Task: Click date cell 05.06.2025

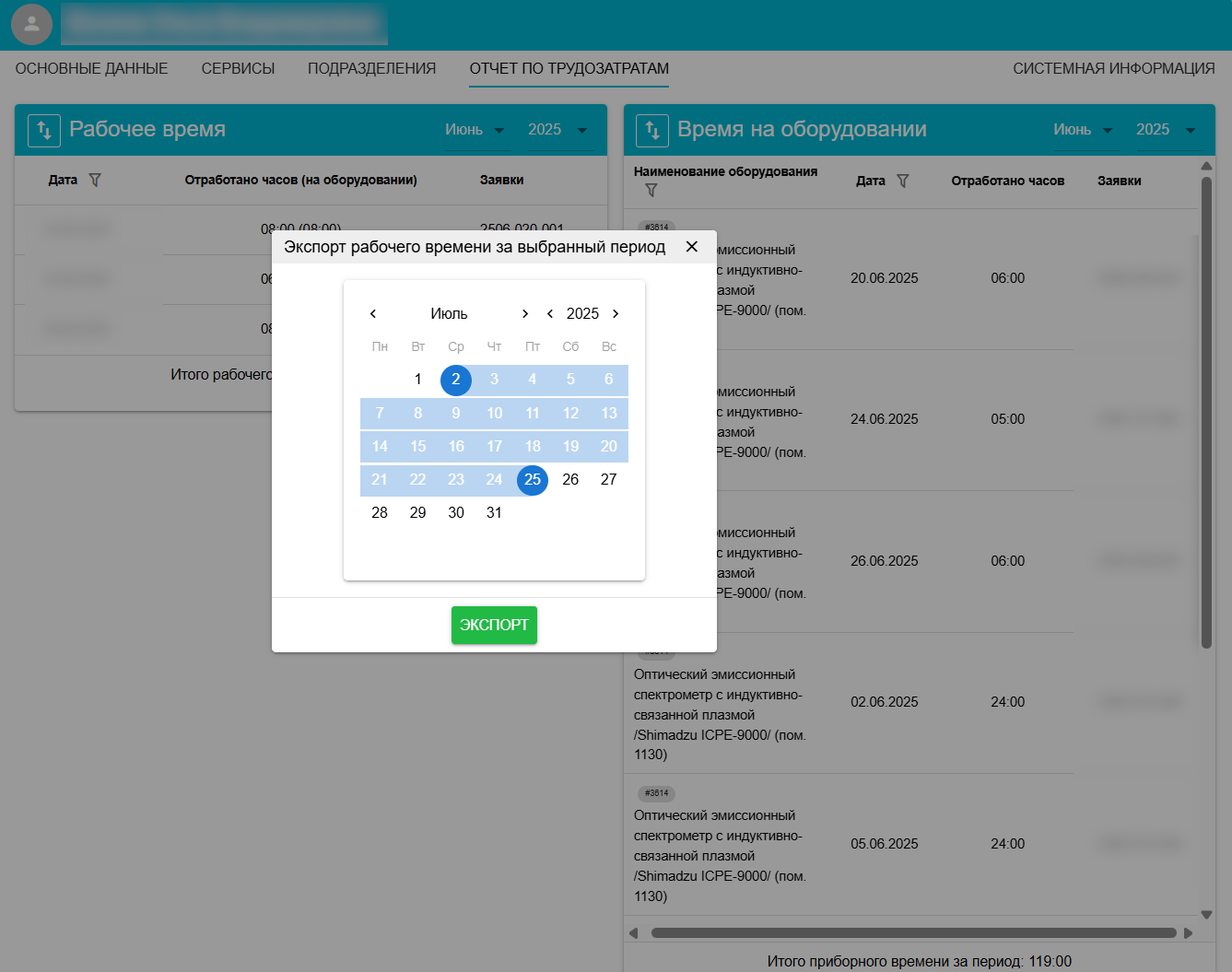Action: (885, 844)
